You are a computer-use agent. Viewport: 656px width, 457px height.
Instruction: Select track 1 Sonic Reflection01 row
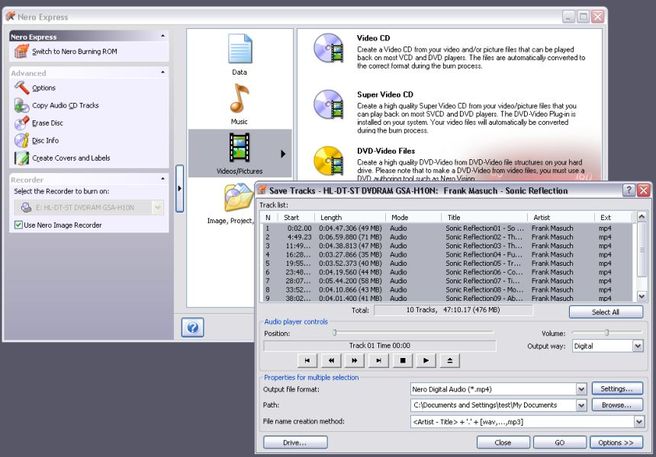446,228
